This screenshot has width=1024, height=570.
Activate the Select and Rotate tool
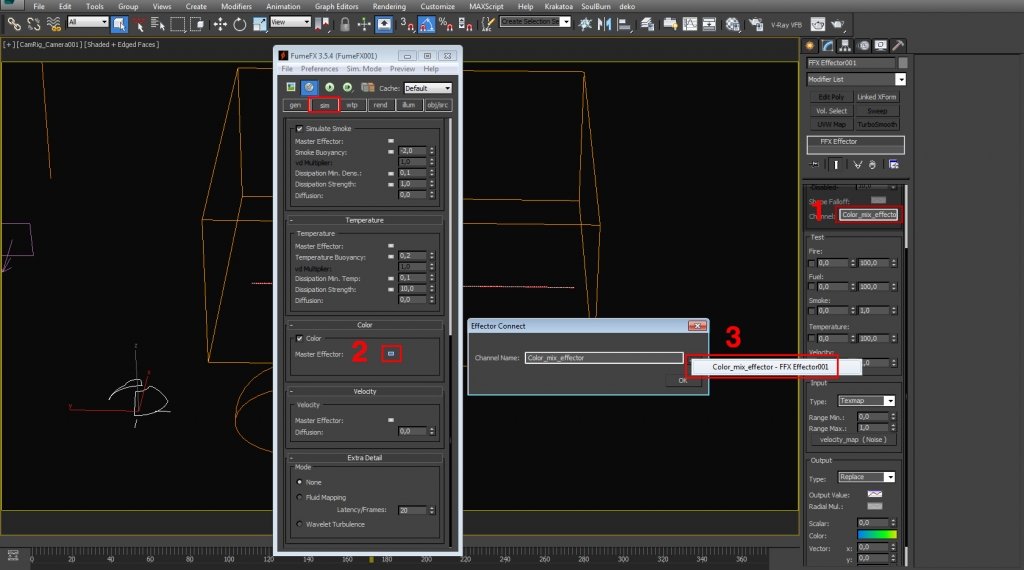[240, 25]
